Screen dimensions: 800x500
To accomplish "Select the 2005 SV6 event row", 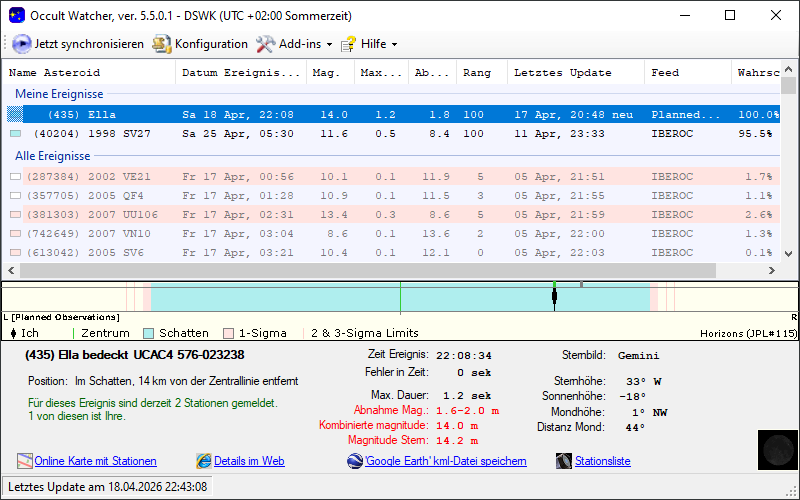I will (393, 253).
